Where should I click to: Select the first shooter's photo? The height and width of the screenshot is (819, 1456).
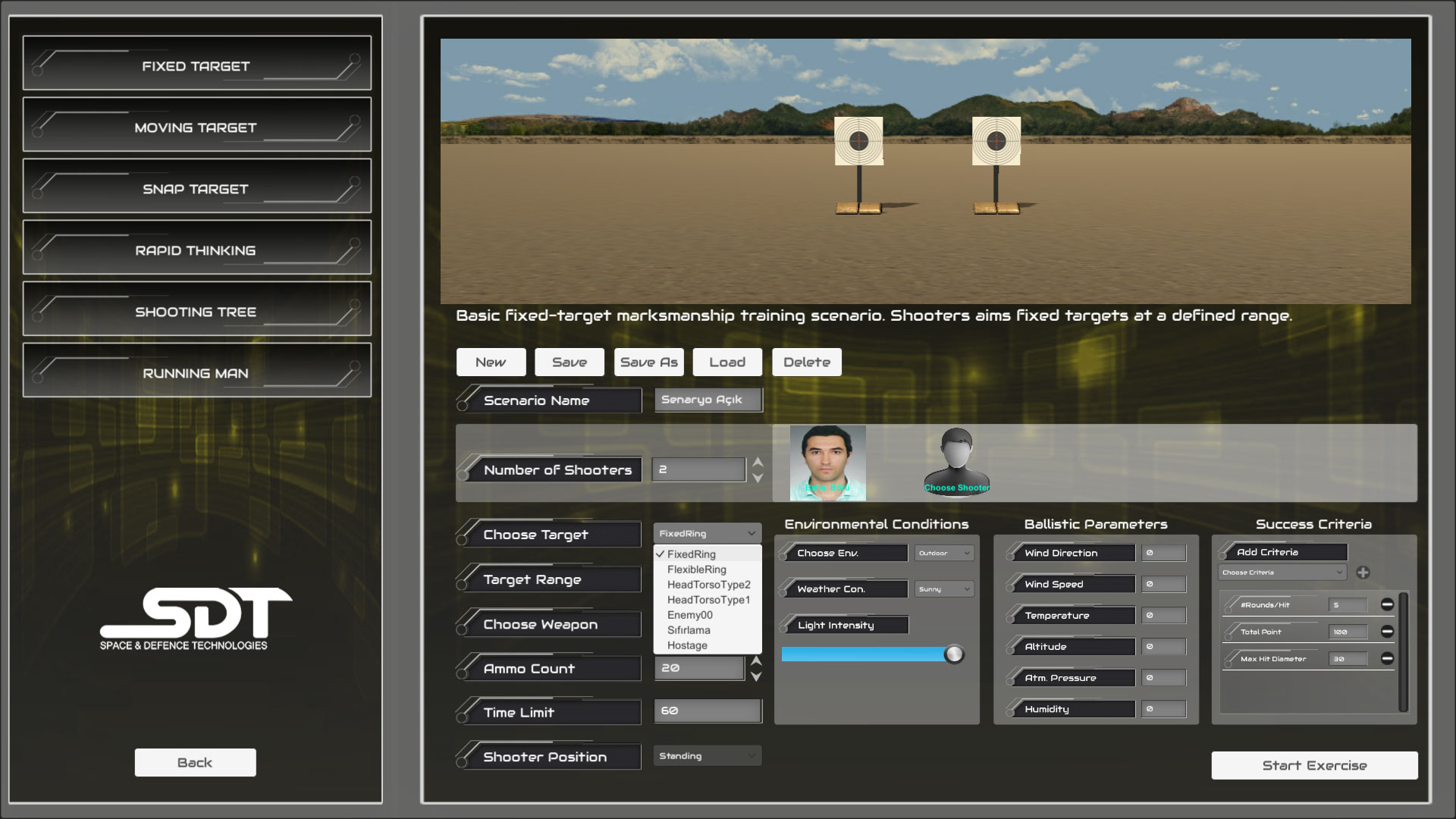pos(827,462)
